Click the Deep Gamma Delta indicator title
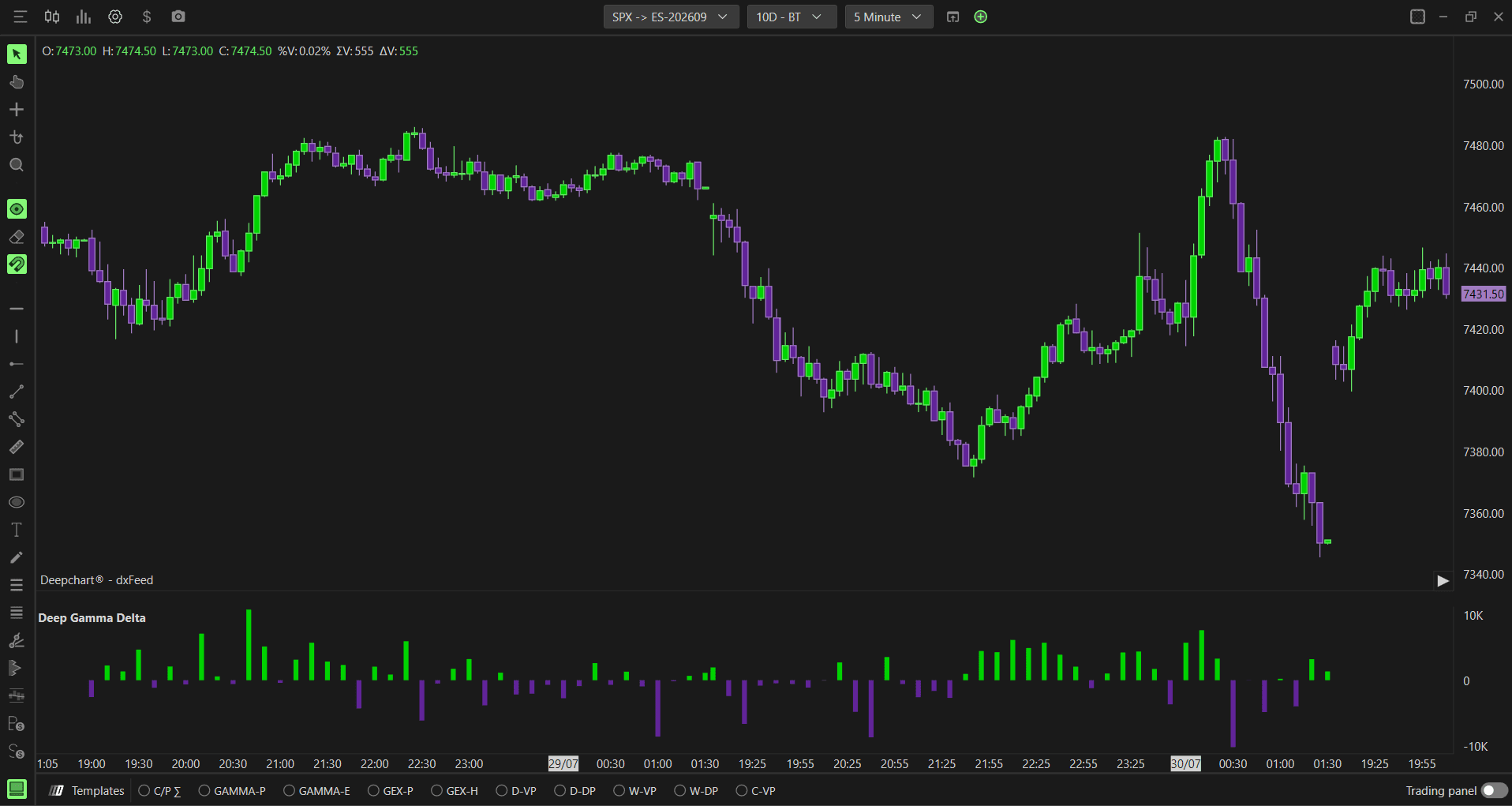The width and height of the screenshot is (1512, 806). pos(92,618)
